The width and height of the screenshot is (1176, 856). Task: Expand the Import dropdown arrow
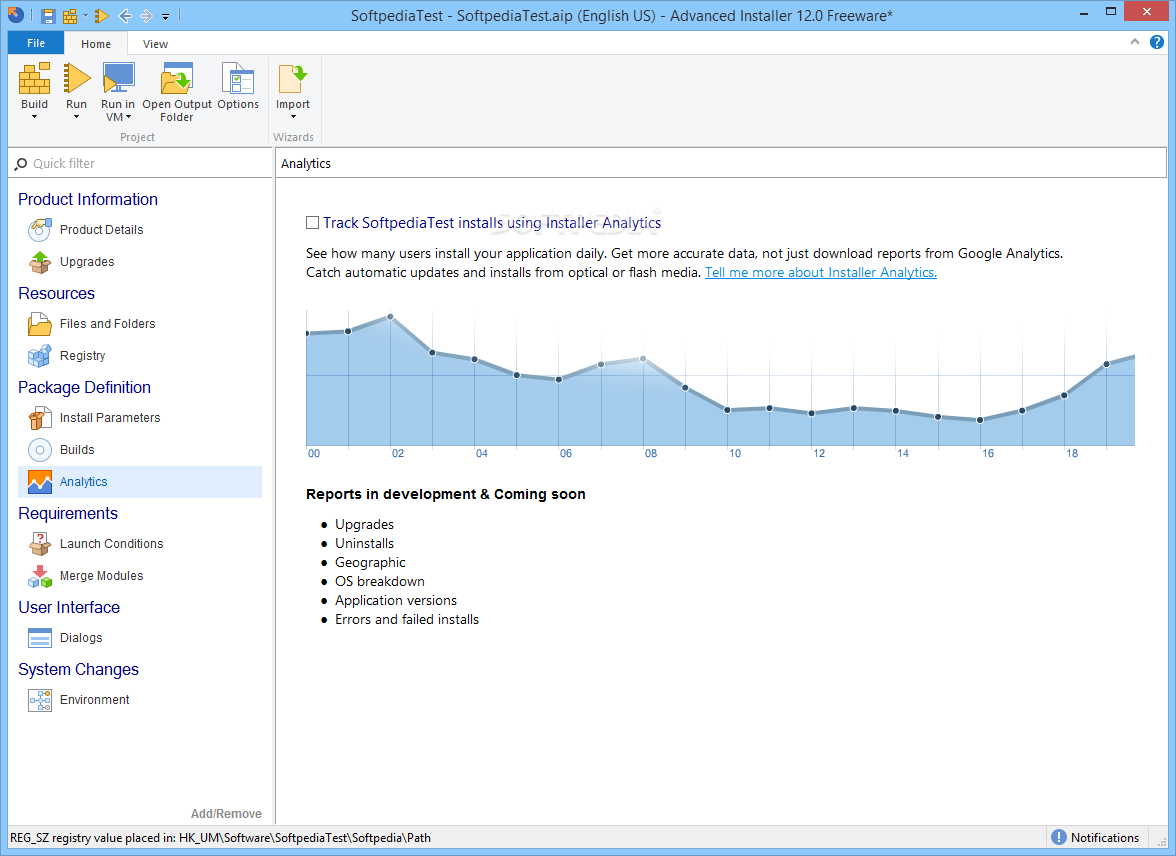point(293,117)
